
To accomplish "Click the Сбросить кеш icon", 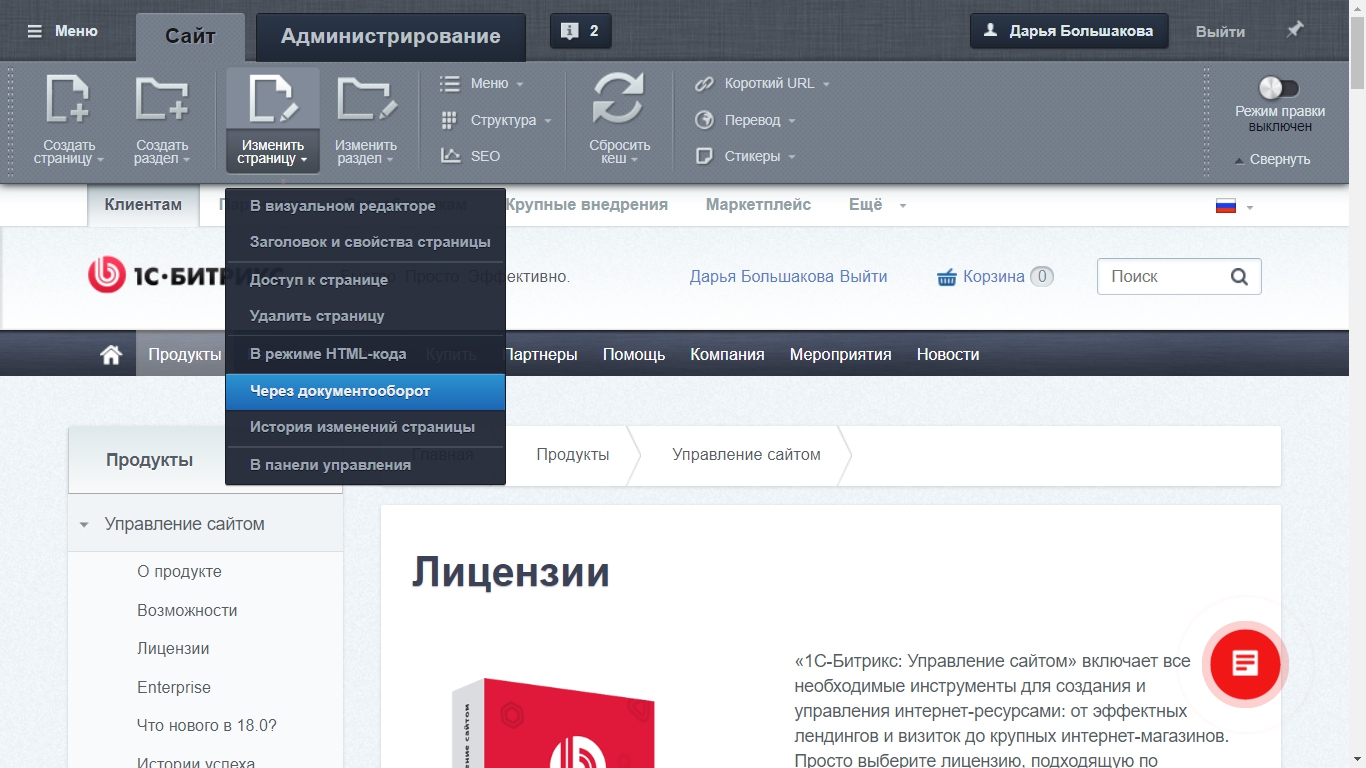I will point(618,98).
